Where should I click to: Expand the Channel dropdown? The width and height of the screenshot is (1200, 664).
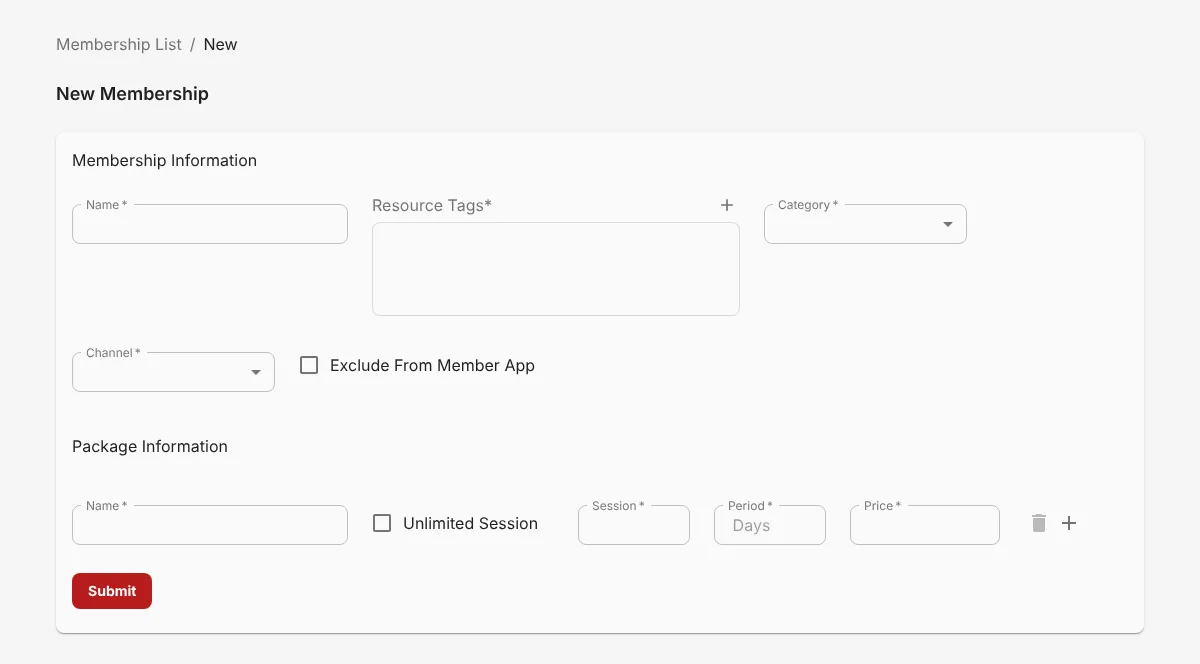173,372
